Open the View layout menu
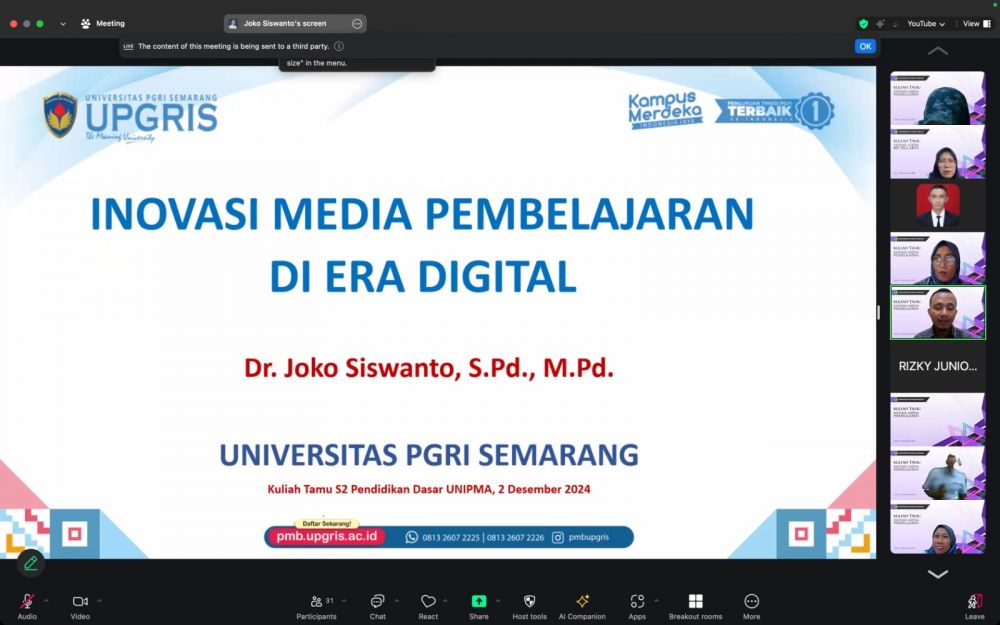Screen dimensions: 1000x625 [x=976, y=24]
